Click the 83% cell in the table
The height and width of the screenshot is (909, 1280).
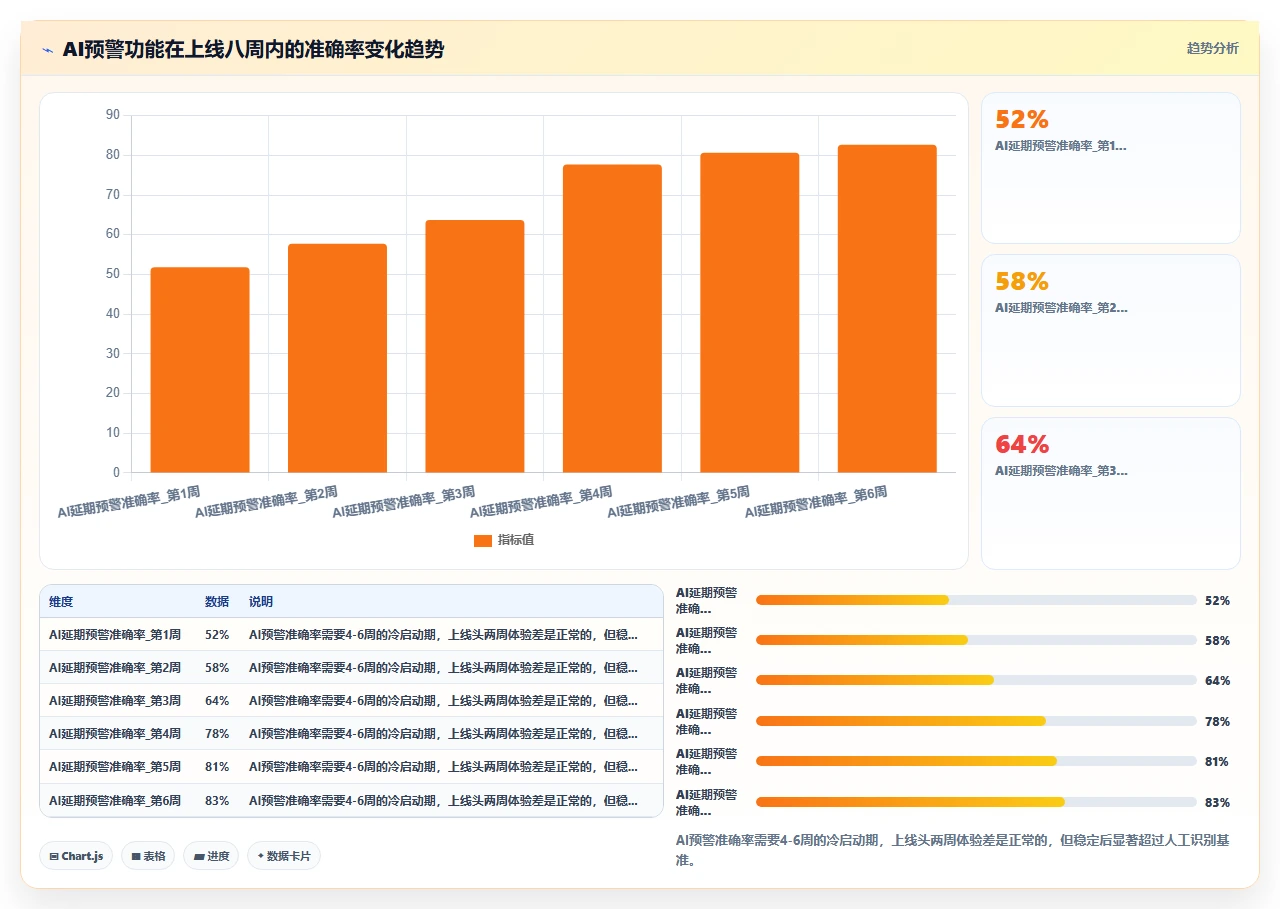tap(217, 800)
